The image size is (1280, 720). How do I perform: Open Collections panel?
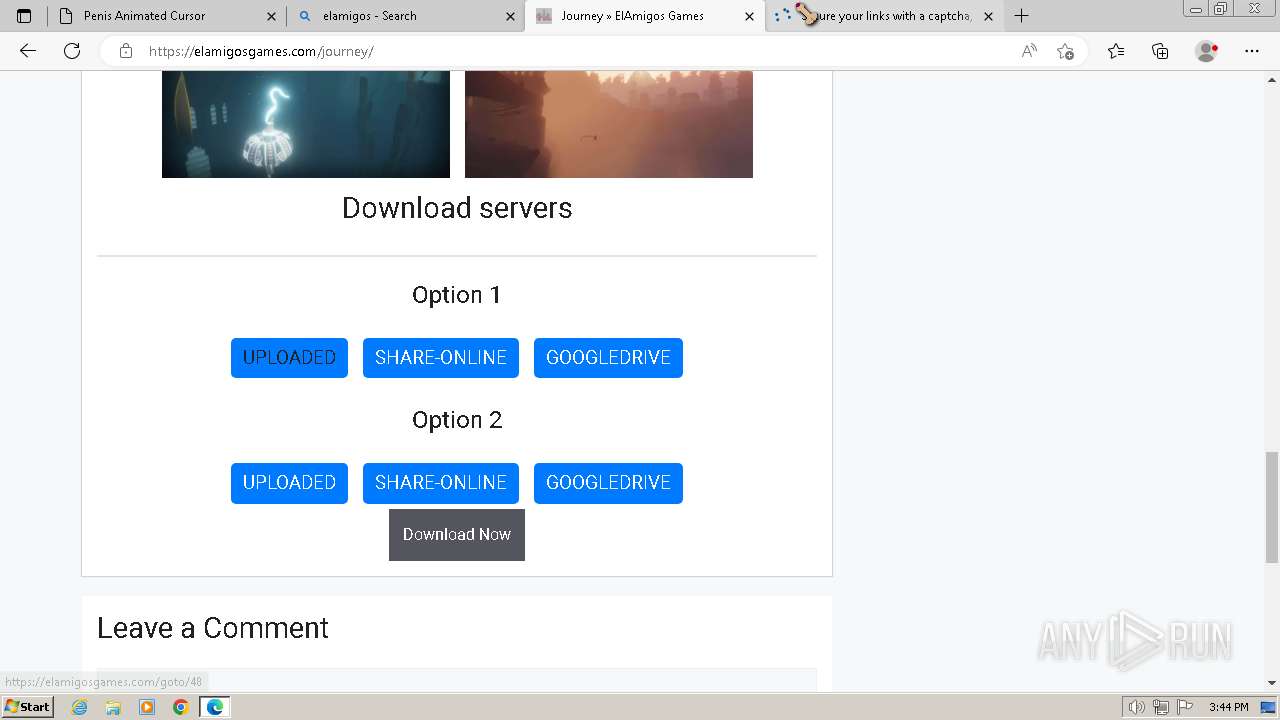pos(1160,51)
